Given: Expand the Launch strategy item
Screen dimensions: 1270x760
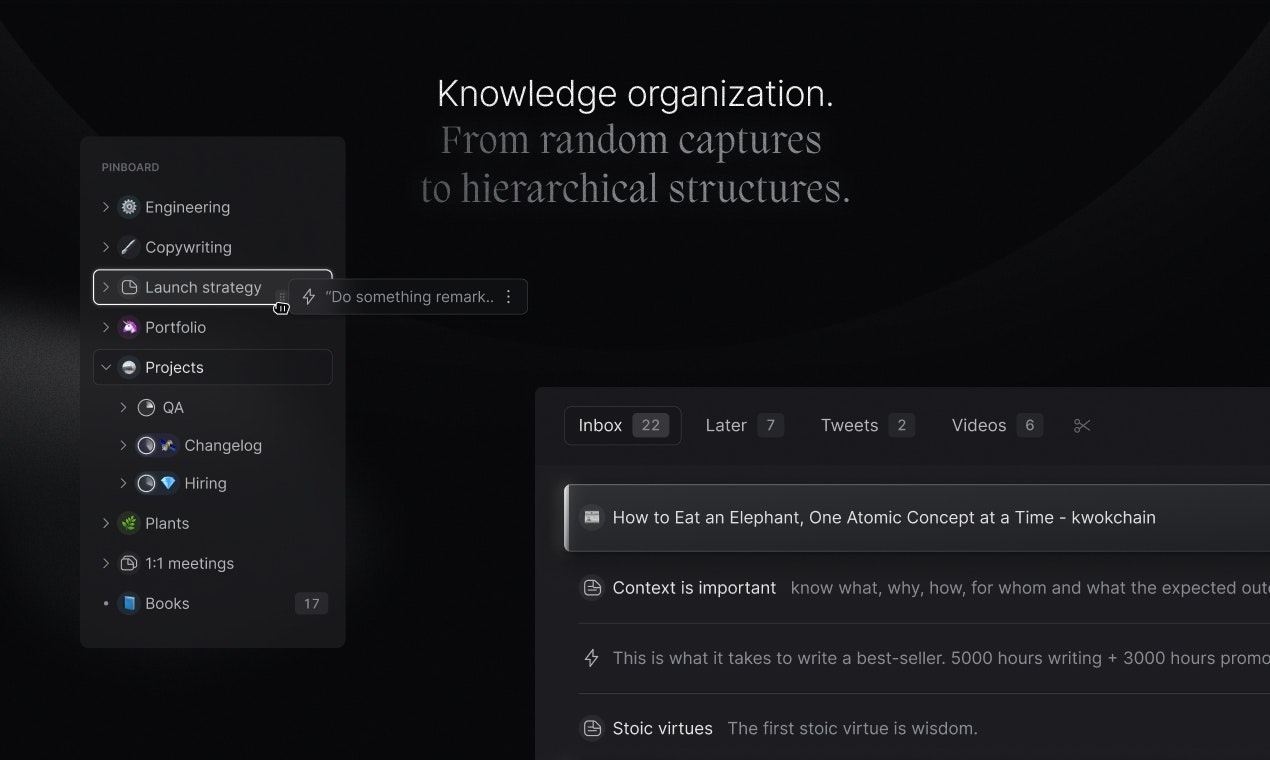Looking at the screenshot, I should (106, 287).
